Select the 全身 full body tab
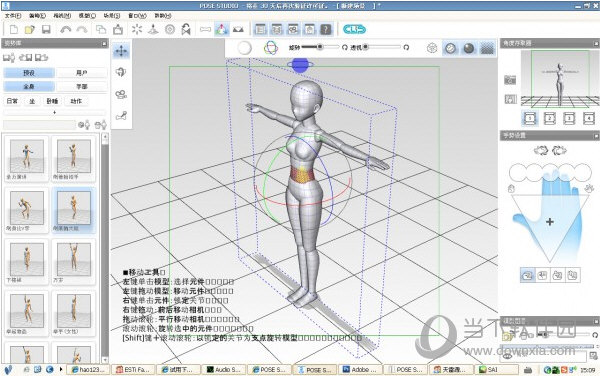This screenshot has height=380, width=600. (x=29, y=86)
